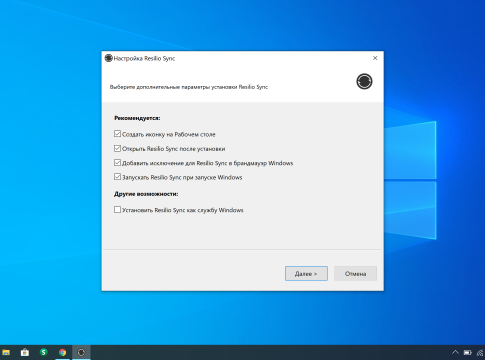Open File Explorer from the taskbar
The height and width of the screenshot is (360, 485).
(x=6, y=352)
